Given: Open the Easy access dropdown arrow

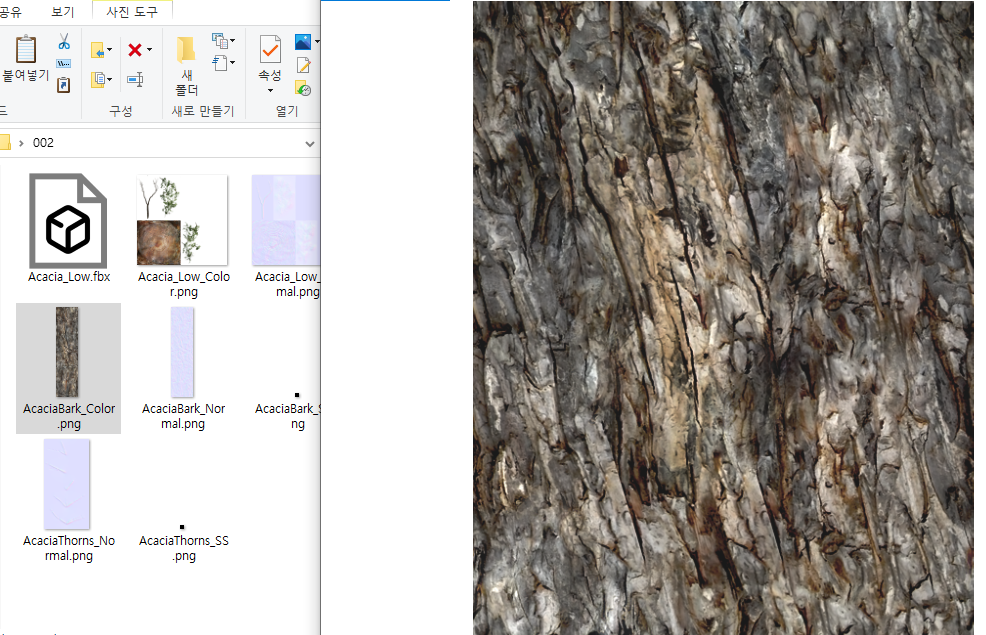Looking at the screenshot, I should (x=232, y=63).
